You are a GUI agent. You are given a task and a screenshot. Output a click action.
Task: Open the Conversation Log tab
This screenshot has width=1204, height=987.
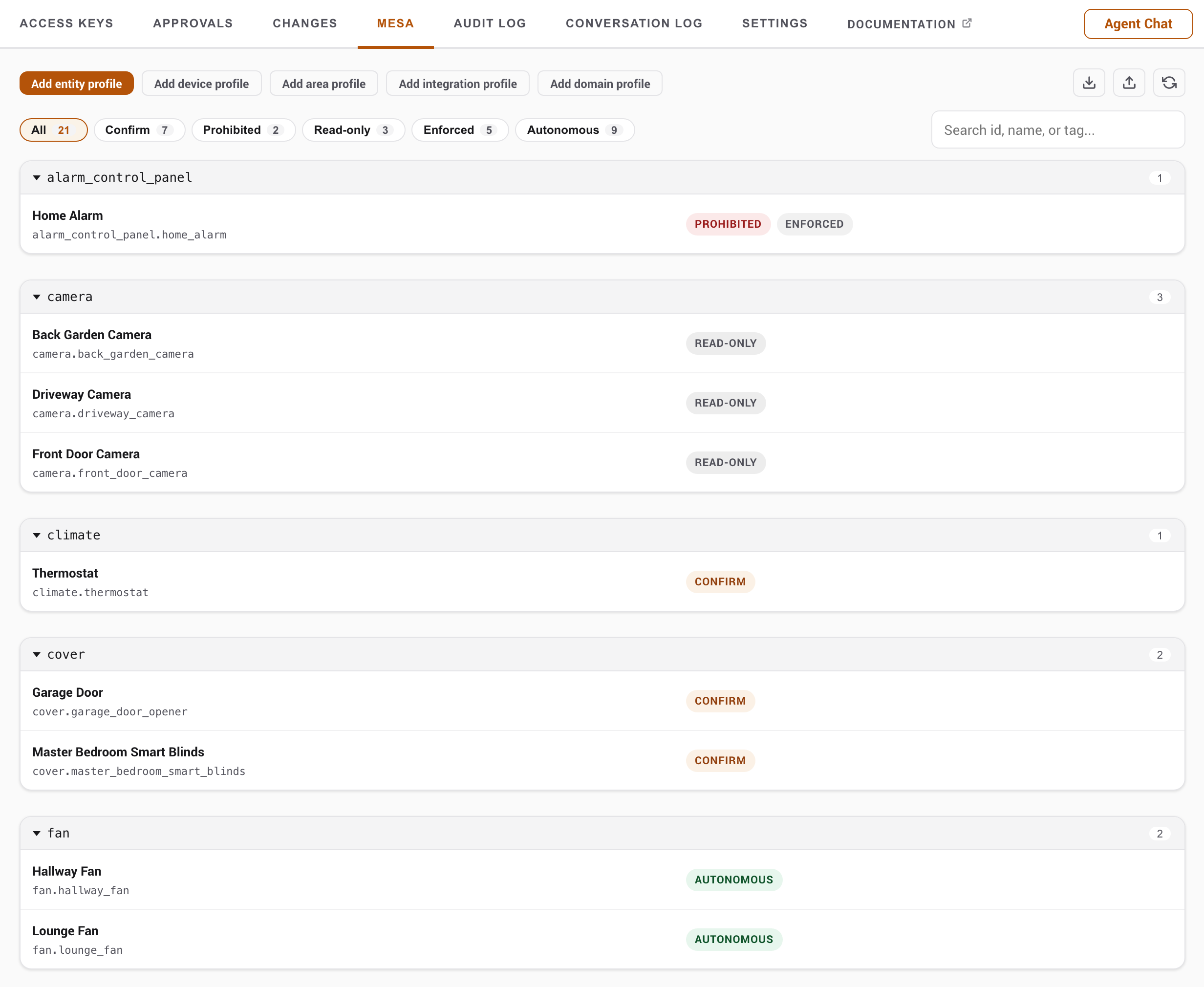(634, 23)
